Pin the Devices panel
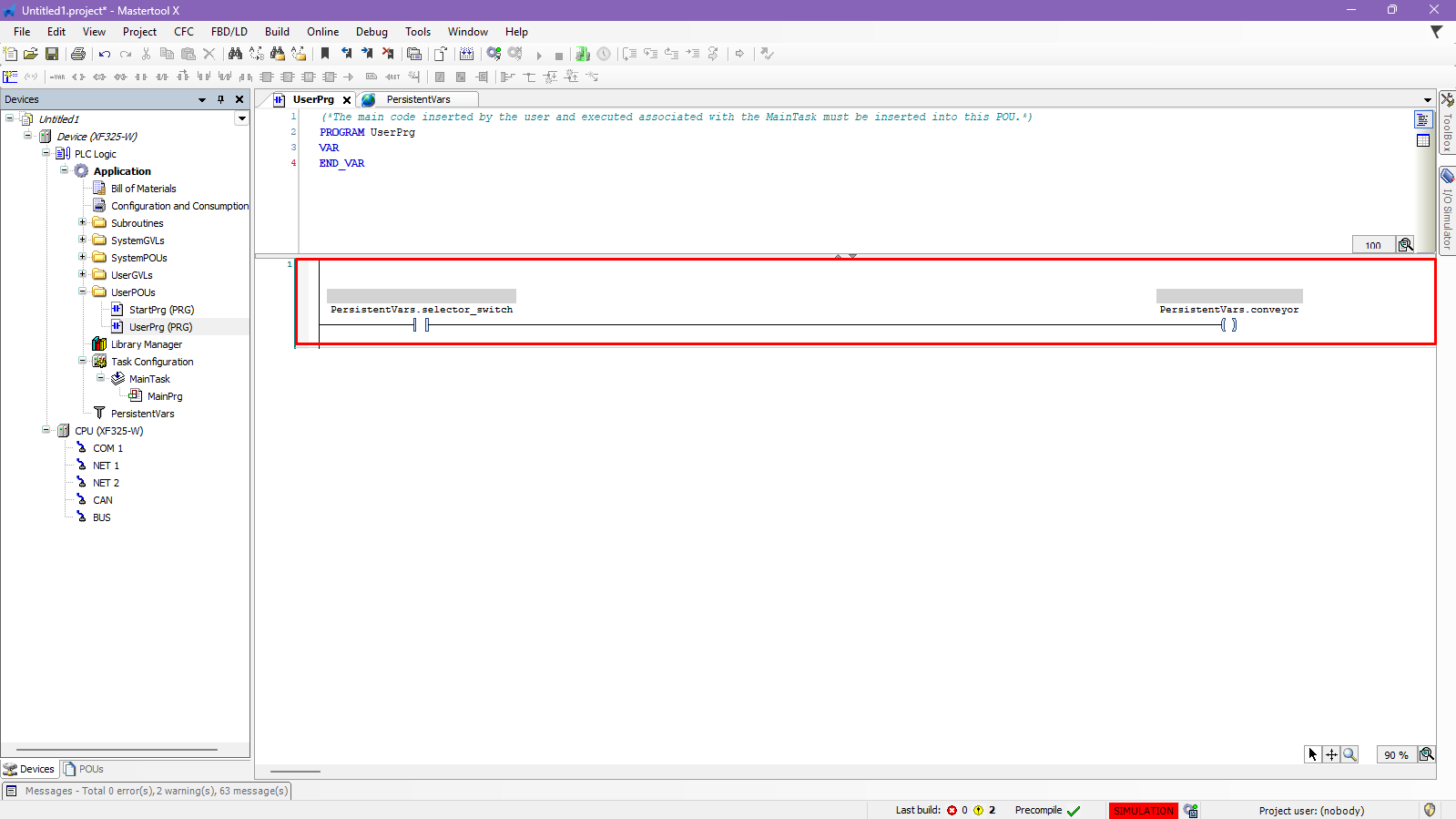Screen dimensions: 1456x819 tap(220, 99)
